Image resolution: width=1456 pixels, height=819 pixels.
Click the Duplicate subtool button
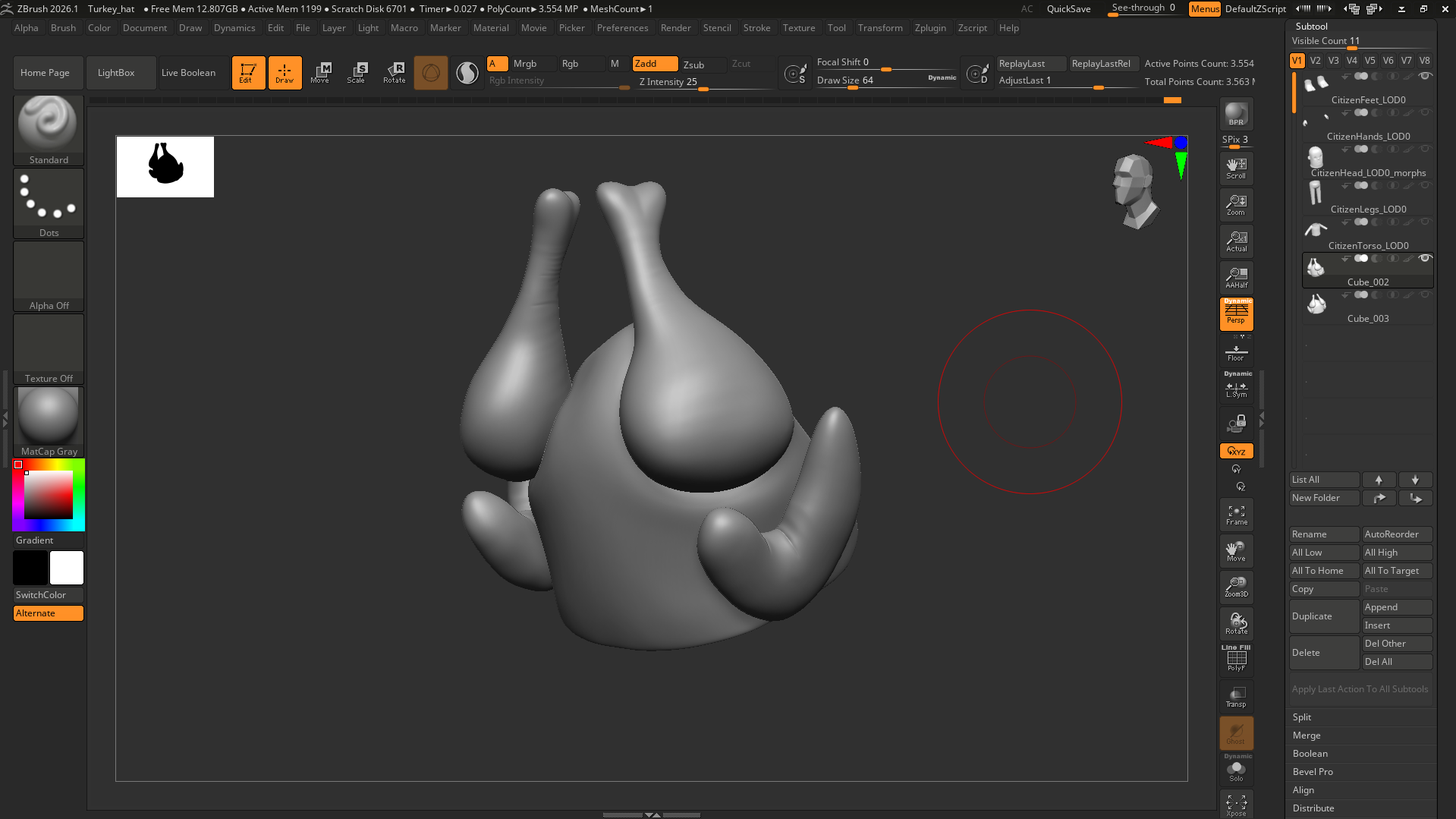pos(1323,616)
